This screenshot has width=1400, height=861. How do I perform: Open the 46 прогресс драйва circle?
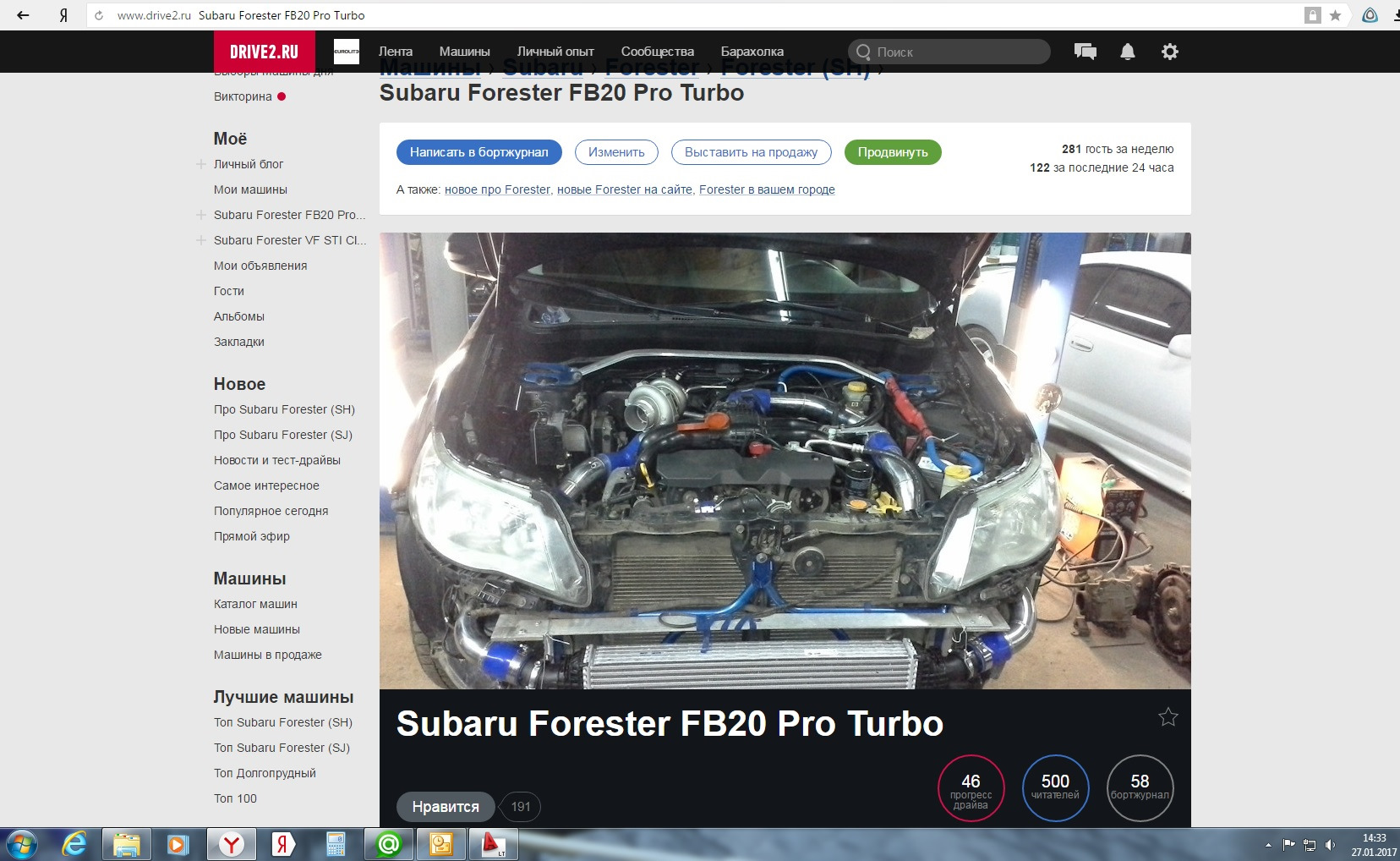click(971, 788)
